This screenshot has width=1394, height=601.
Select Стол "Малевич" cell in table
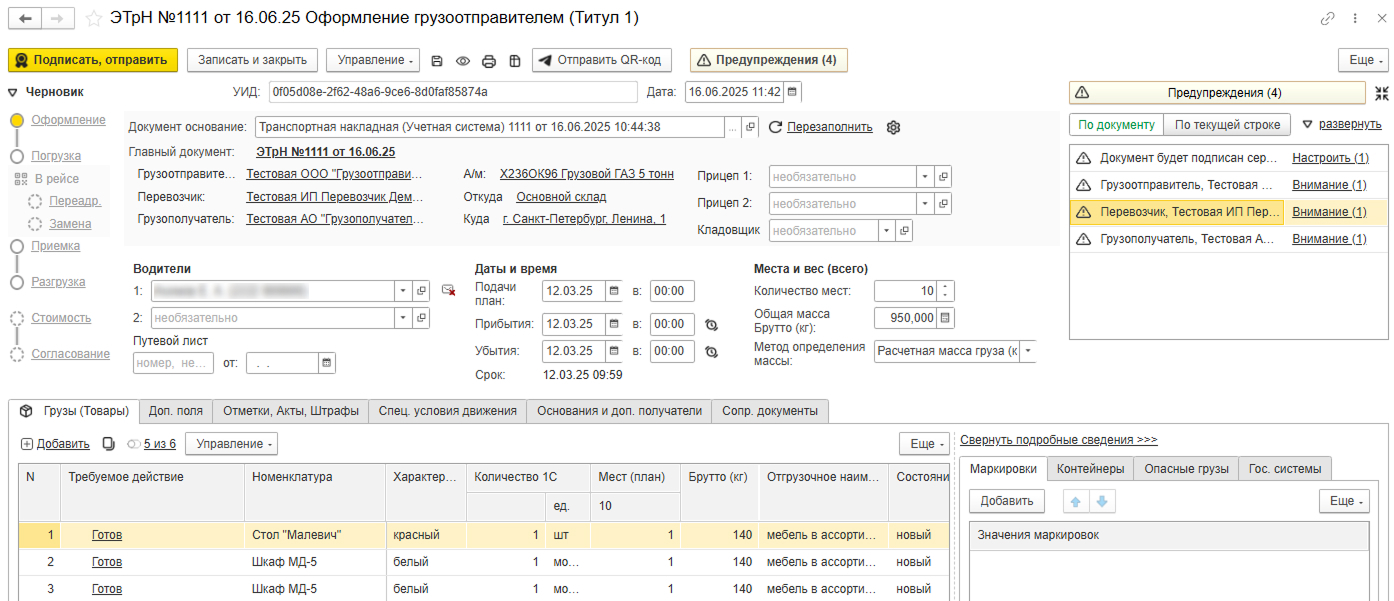point(314,535)
